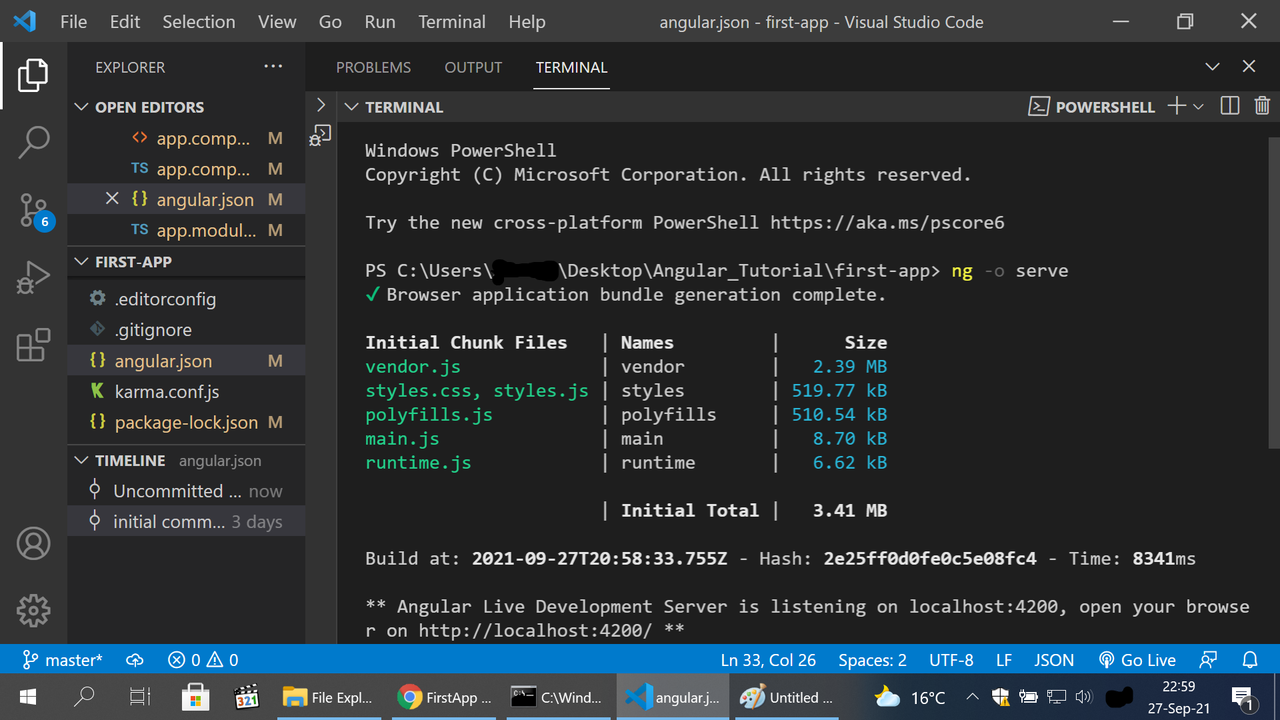Open Explorer more actions ellipsis
The height and width of the screenshot is (720, 1280).
(x=273, y=67)
